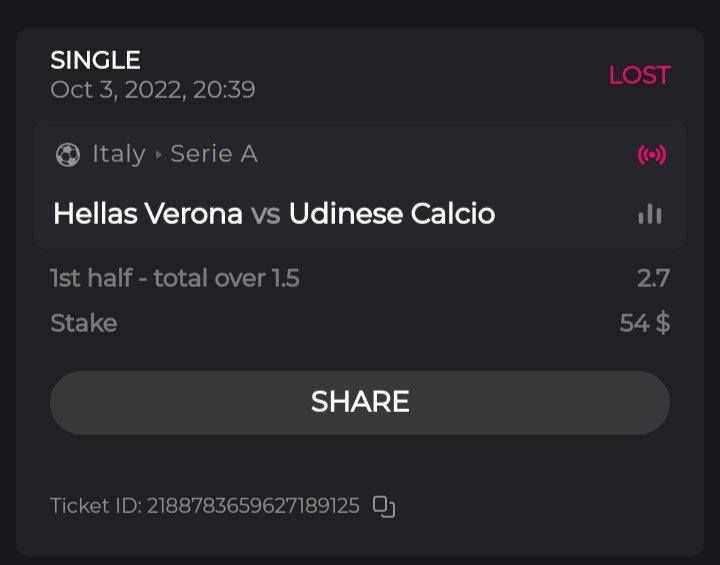
Task: Select the Ticket ID number text
Action: pos(253,506)
